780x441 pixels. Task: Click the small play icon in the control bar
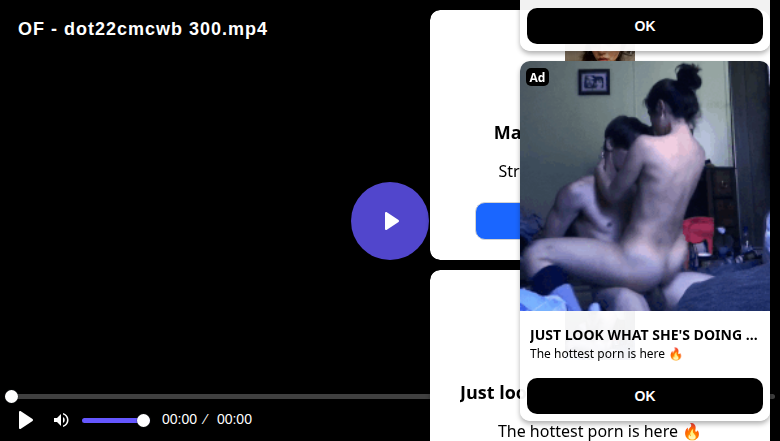(x=25, y=420)
